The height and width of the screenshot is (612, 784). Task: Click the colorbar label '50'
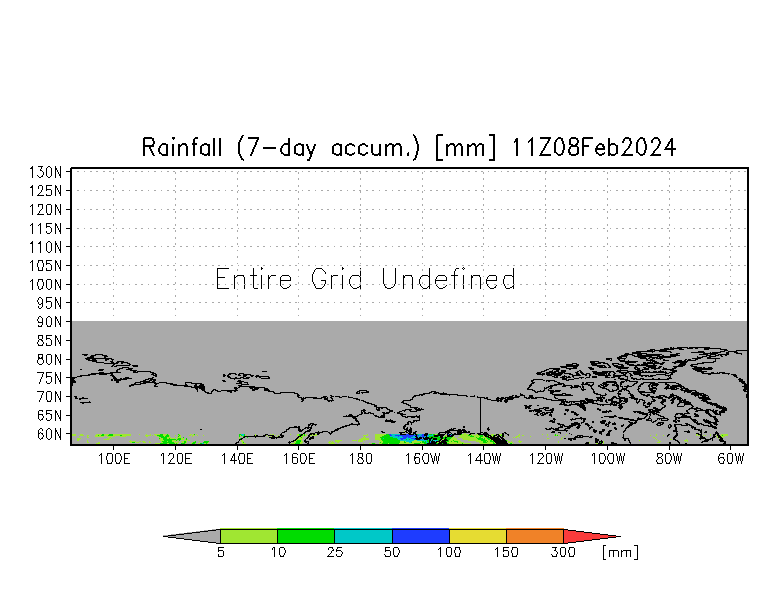click(392, 552)
